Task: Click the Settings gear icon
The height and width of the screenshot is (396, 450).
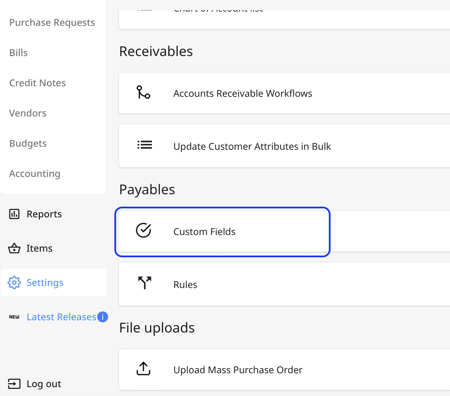Action: point(14,283)
